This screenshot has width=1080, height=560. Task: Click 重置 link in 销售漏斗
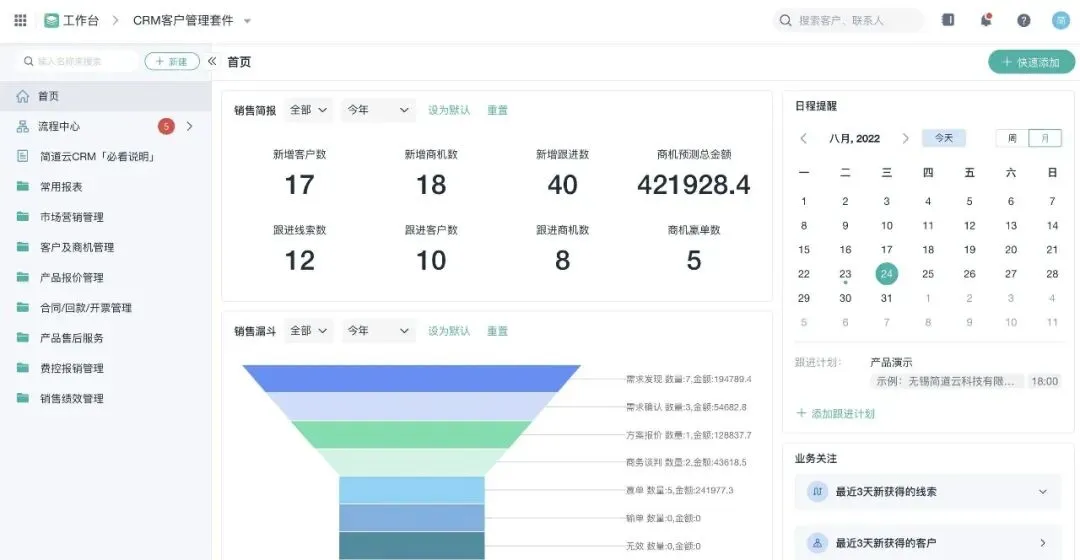(x=497, y=331)
